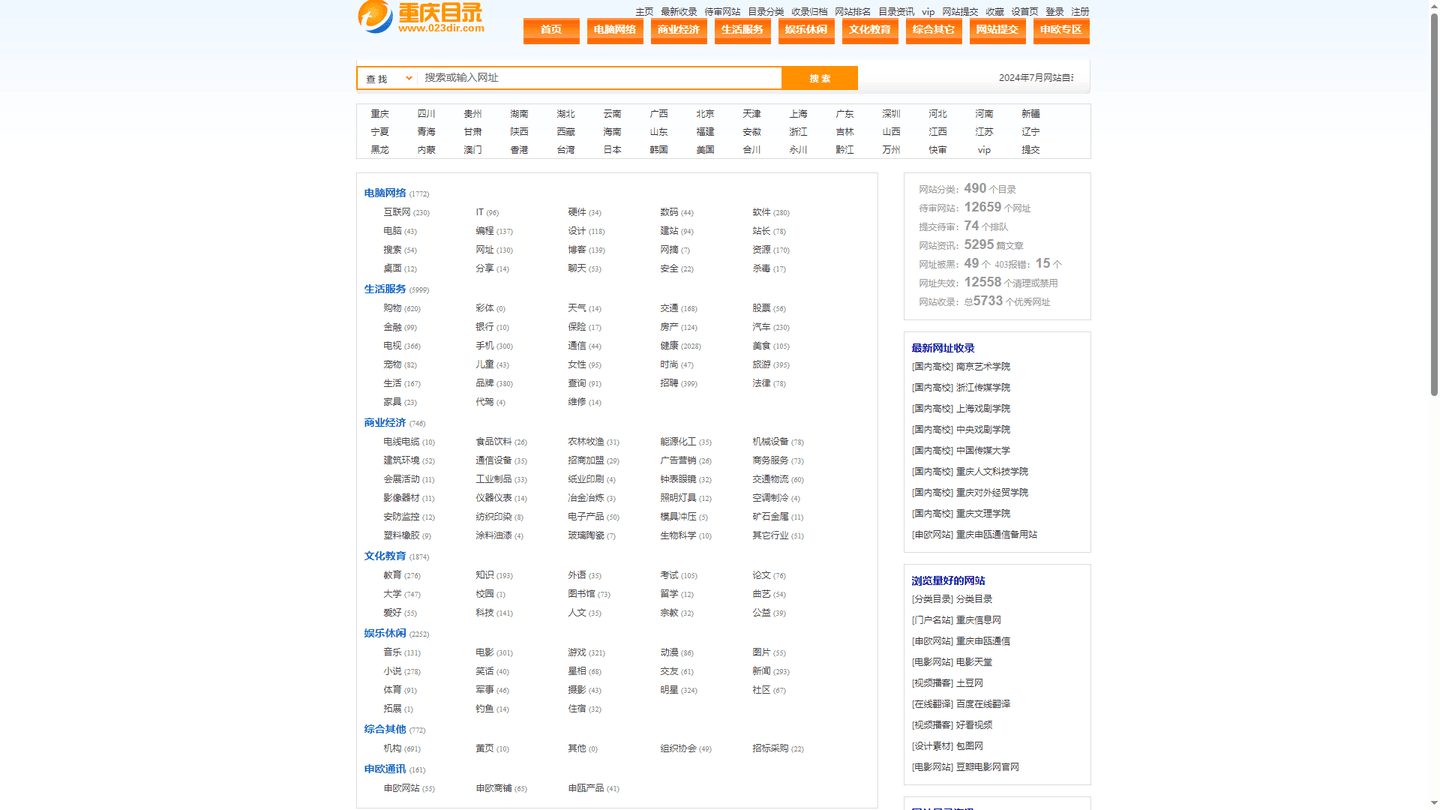Screen dimensions: 1440x810
Task: Choose the 重庆 region link
Action: point(380,114)
